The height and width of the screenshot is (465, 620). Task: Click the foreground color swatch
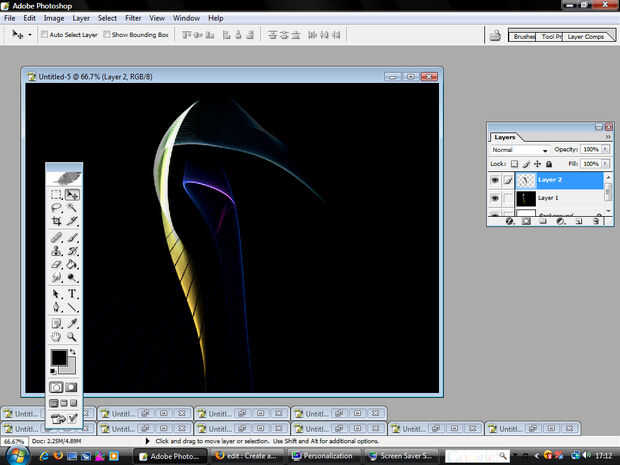pyautogui.click(x=59, y=358)
